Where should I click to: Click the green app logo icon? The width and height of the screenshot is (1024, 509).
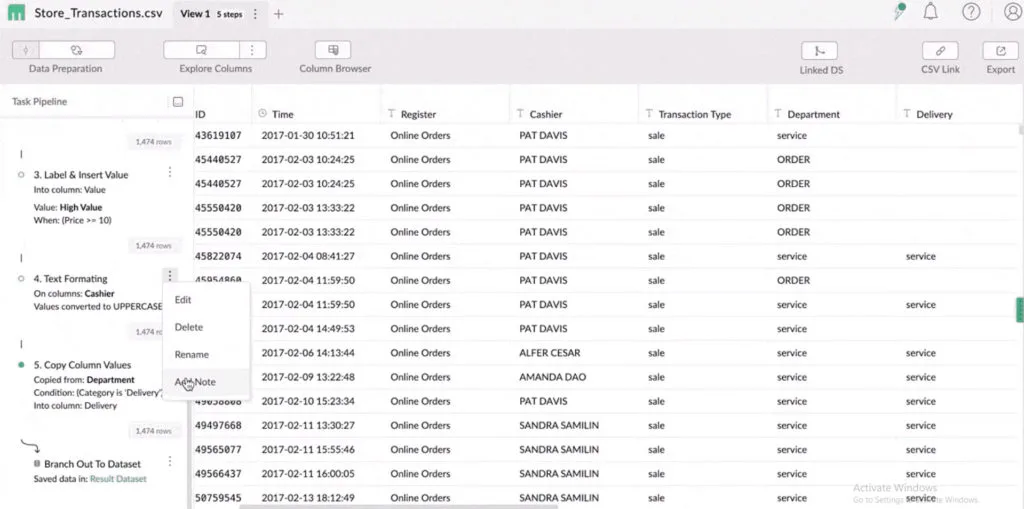click(x=16, y=13)
